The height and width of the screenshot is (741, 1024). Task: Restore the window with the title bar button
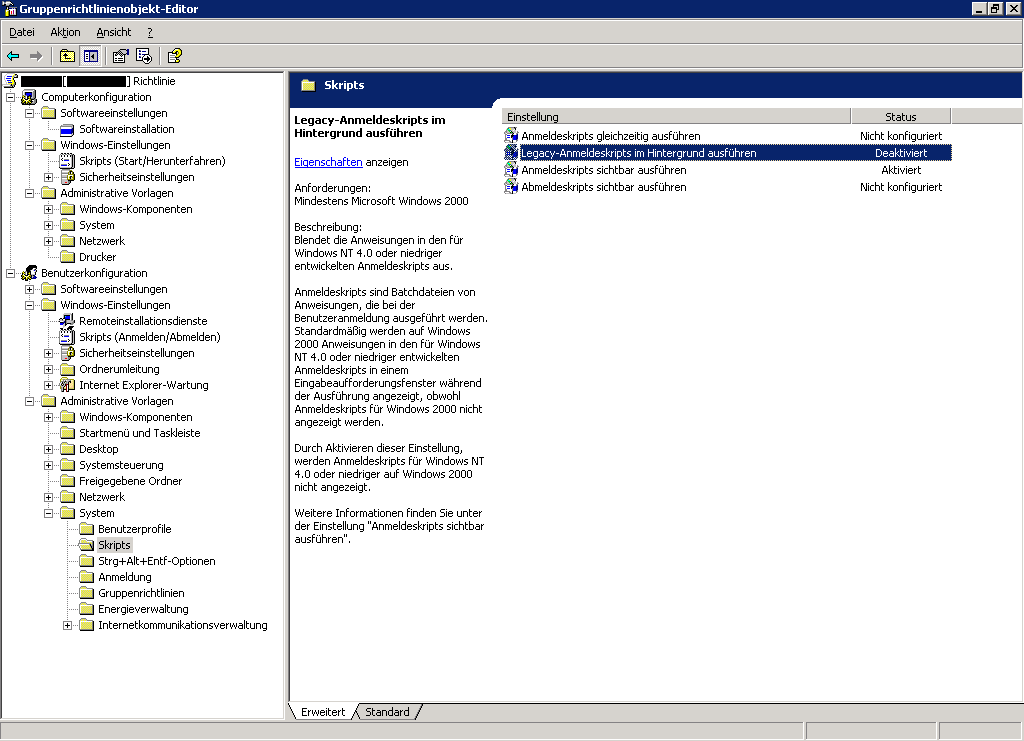click(995, 8)
